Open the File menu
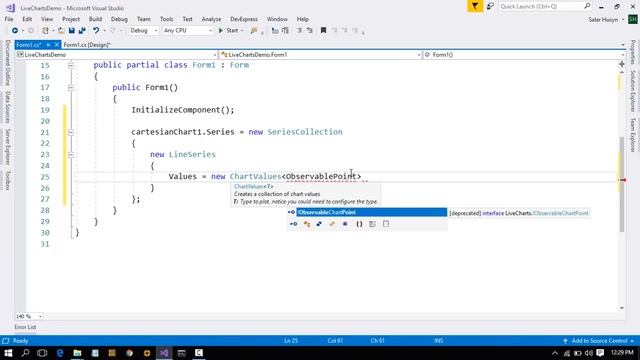This screenshot has height=360, width=640. pos(9,19)
